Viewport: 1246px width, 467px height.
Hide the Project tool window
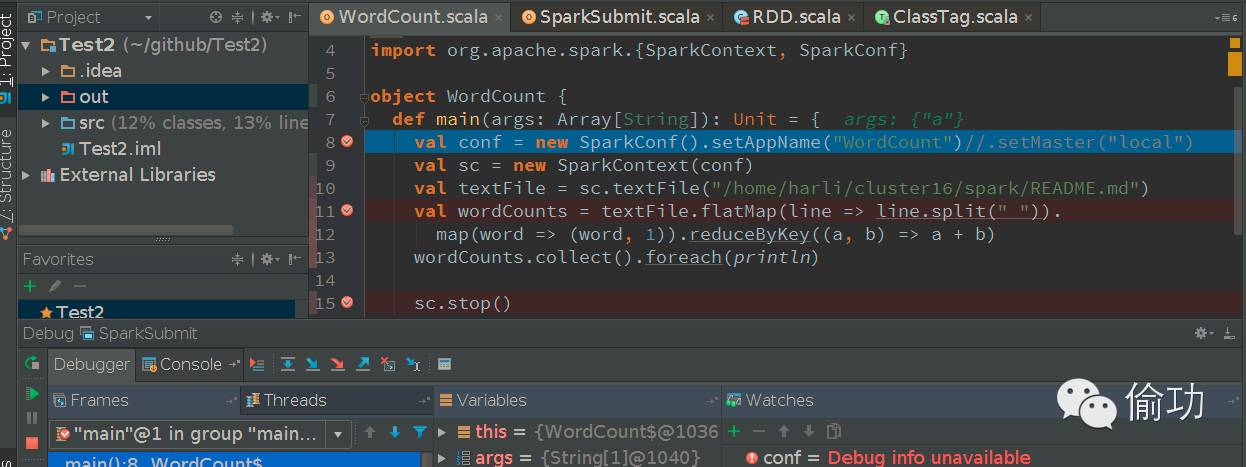296,17
